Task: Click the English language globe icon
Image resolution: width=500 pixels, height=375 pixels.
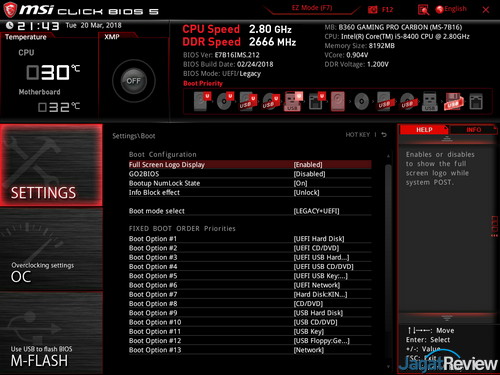Action: [439, 10]
